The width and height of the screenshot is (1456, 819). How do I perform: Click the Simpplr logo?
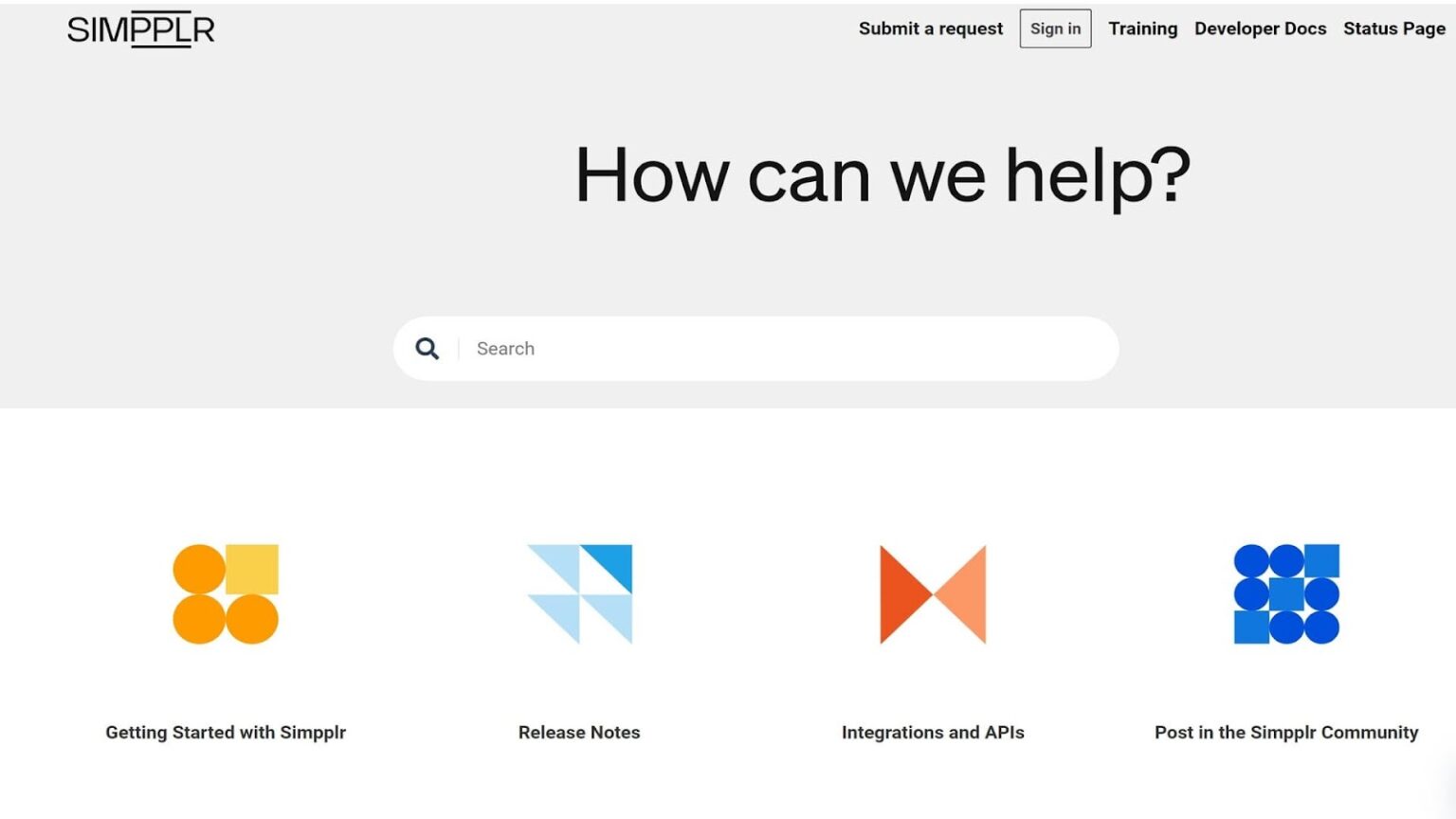tap(140, 29)
